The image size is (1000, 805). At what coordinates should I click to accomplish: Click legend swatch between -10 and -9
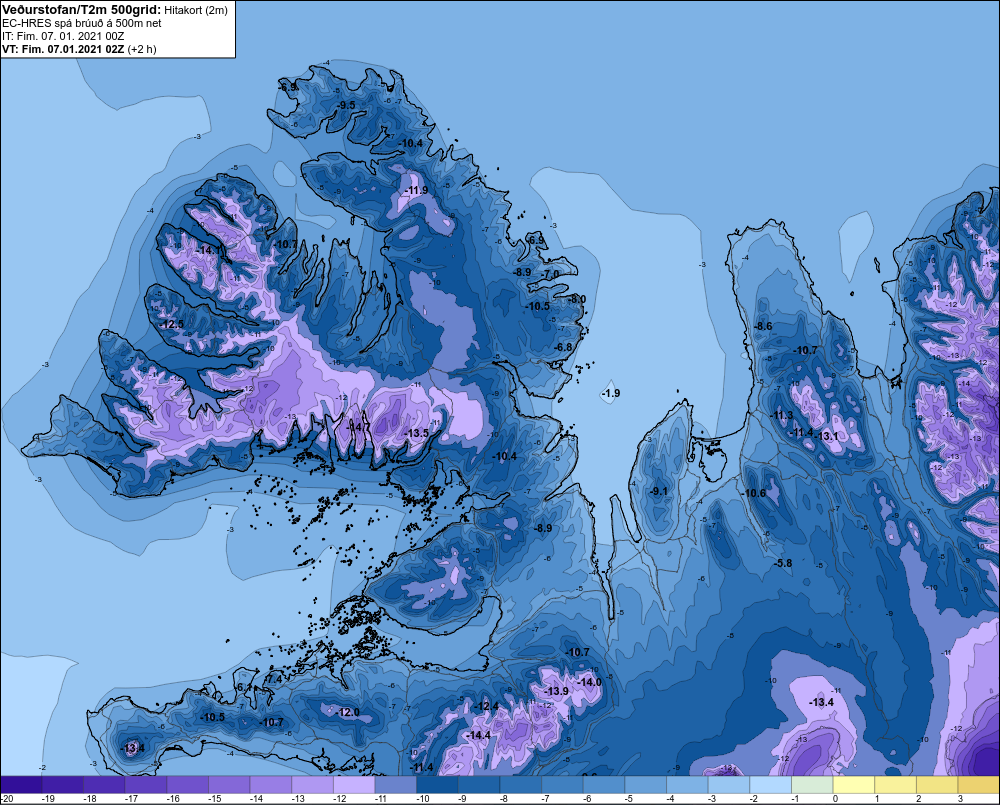tap(438, 785)
